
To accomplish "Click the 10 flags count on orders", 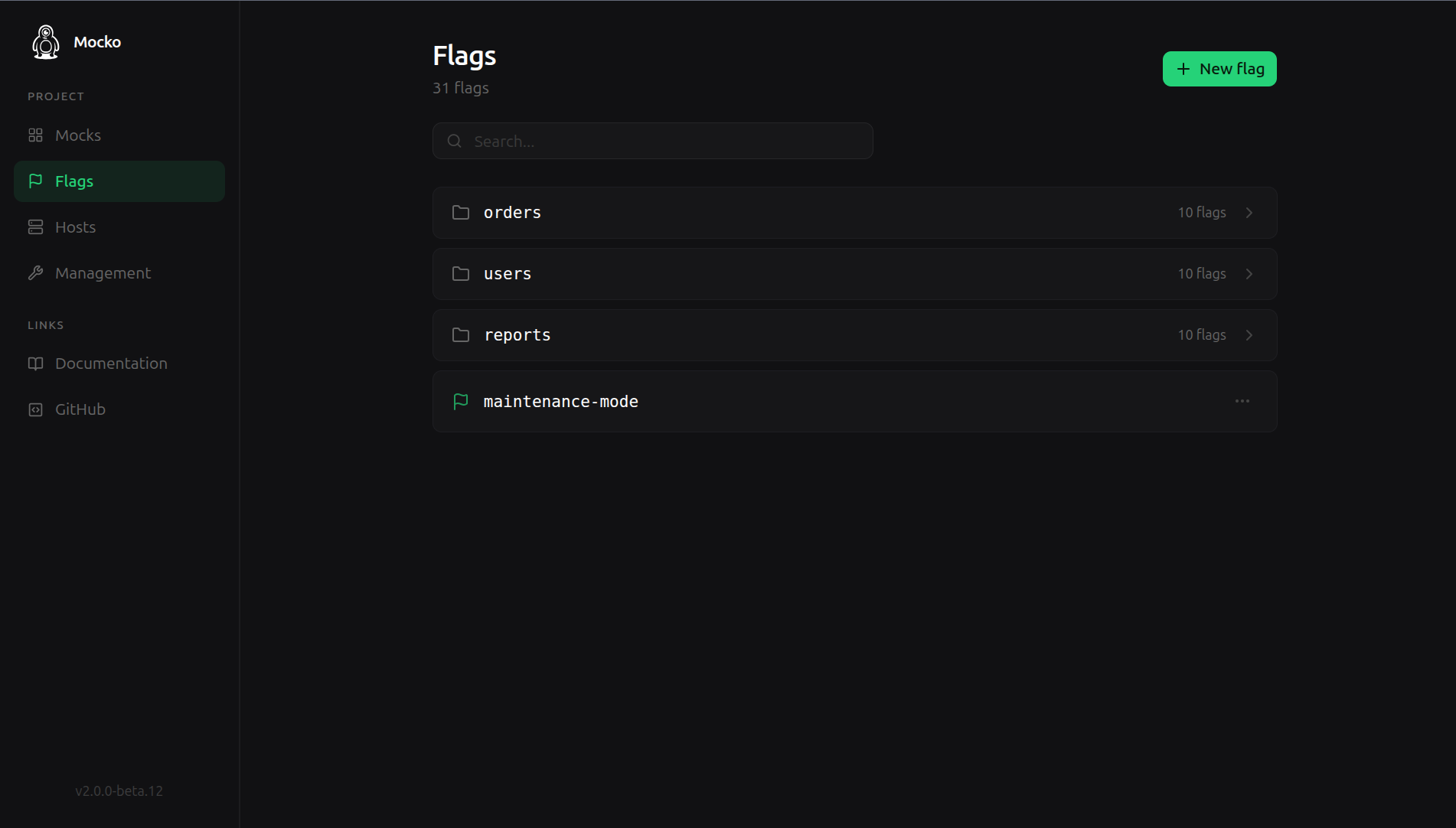I will click(1202, 213).
